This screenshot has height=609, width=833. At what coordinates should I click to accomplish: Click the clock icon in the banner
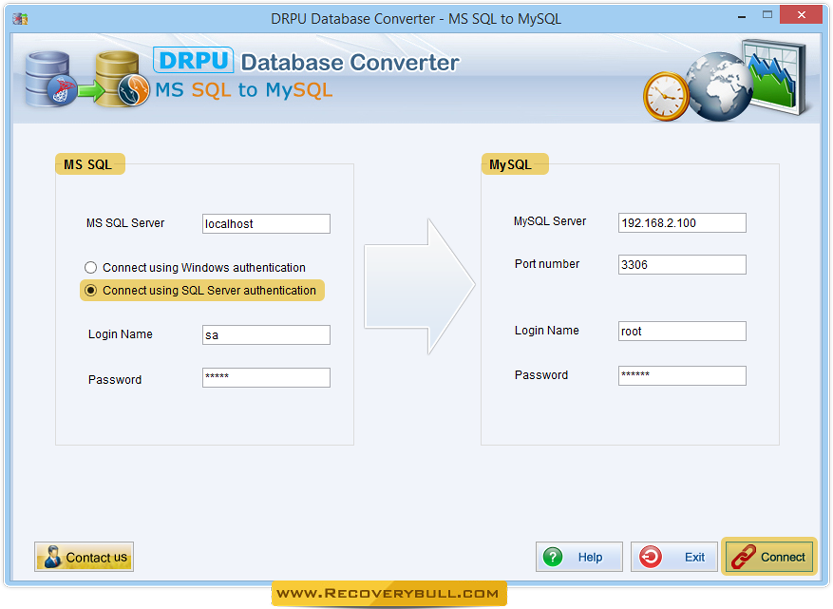[x=666, y=96]
